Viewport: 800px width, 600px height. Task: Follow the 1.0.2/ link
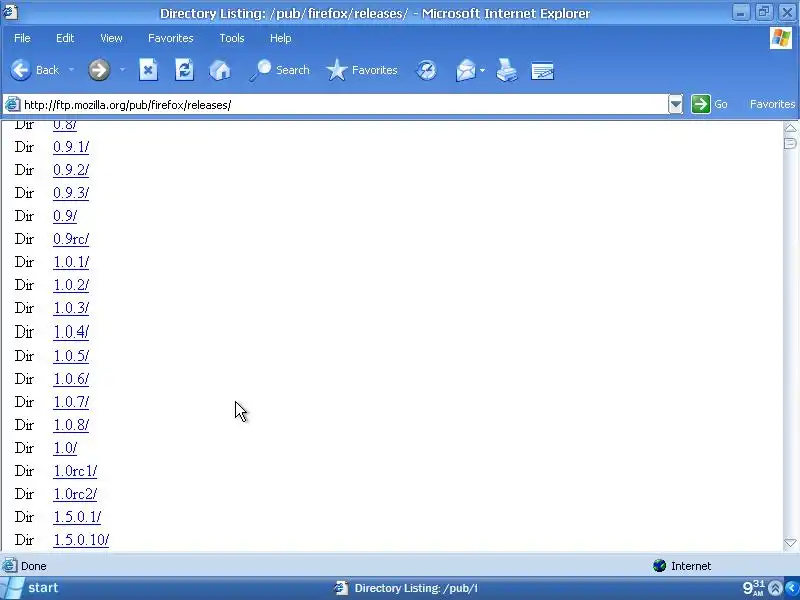click(71, 285)
